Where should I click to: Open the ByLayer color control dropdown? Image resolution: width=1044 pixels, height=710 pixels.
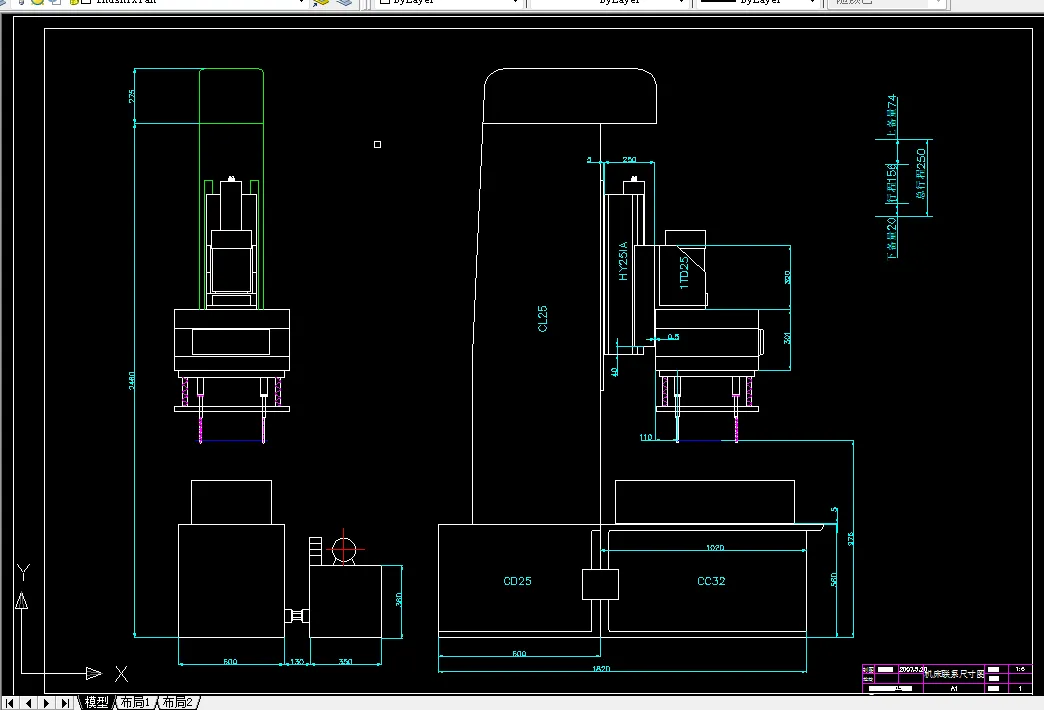click(x=449, y=2)
